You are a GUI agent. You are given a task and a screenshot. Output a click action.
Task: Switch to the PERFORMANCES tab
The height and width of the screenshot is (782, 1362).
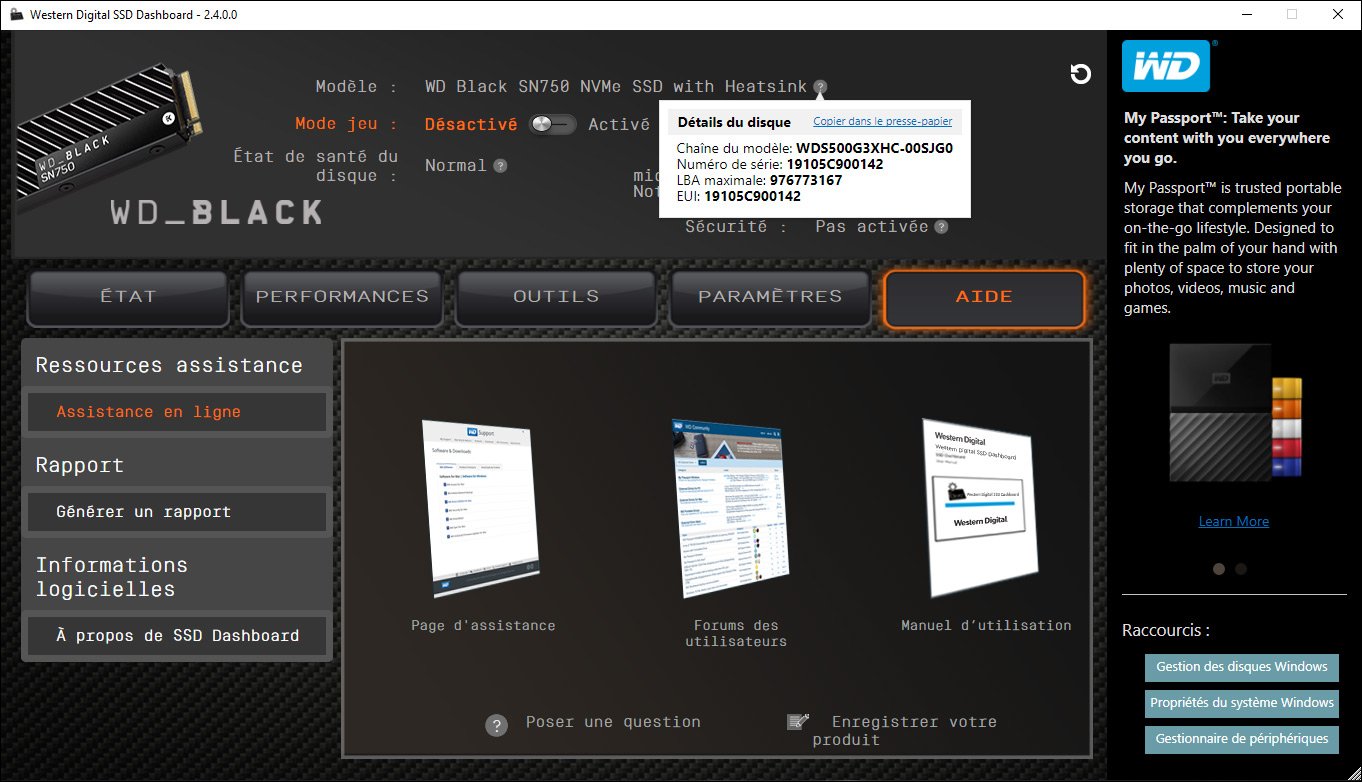(x=342, y=297)
